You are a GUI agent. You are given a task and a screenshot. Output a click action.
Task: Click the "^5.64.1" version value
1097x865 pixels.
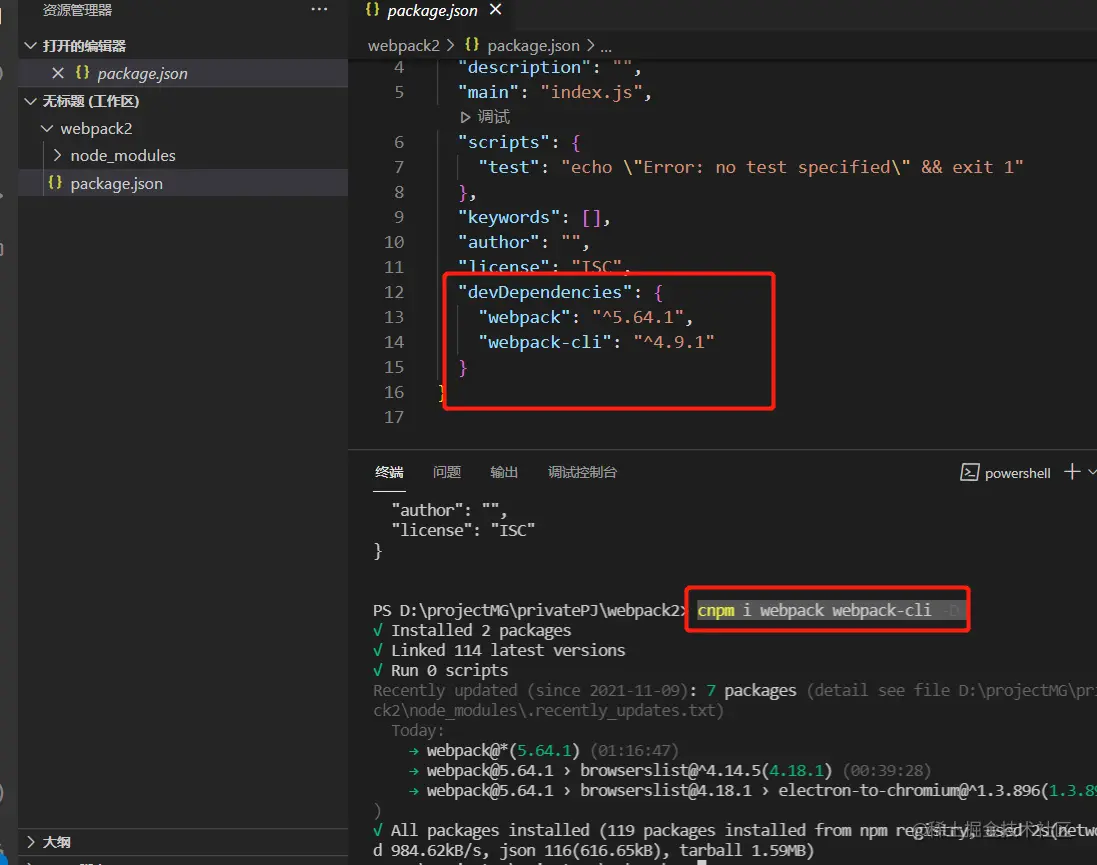coord(637,317)
